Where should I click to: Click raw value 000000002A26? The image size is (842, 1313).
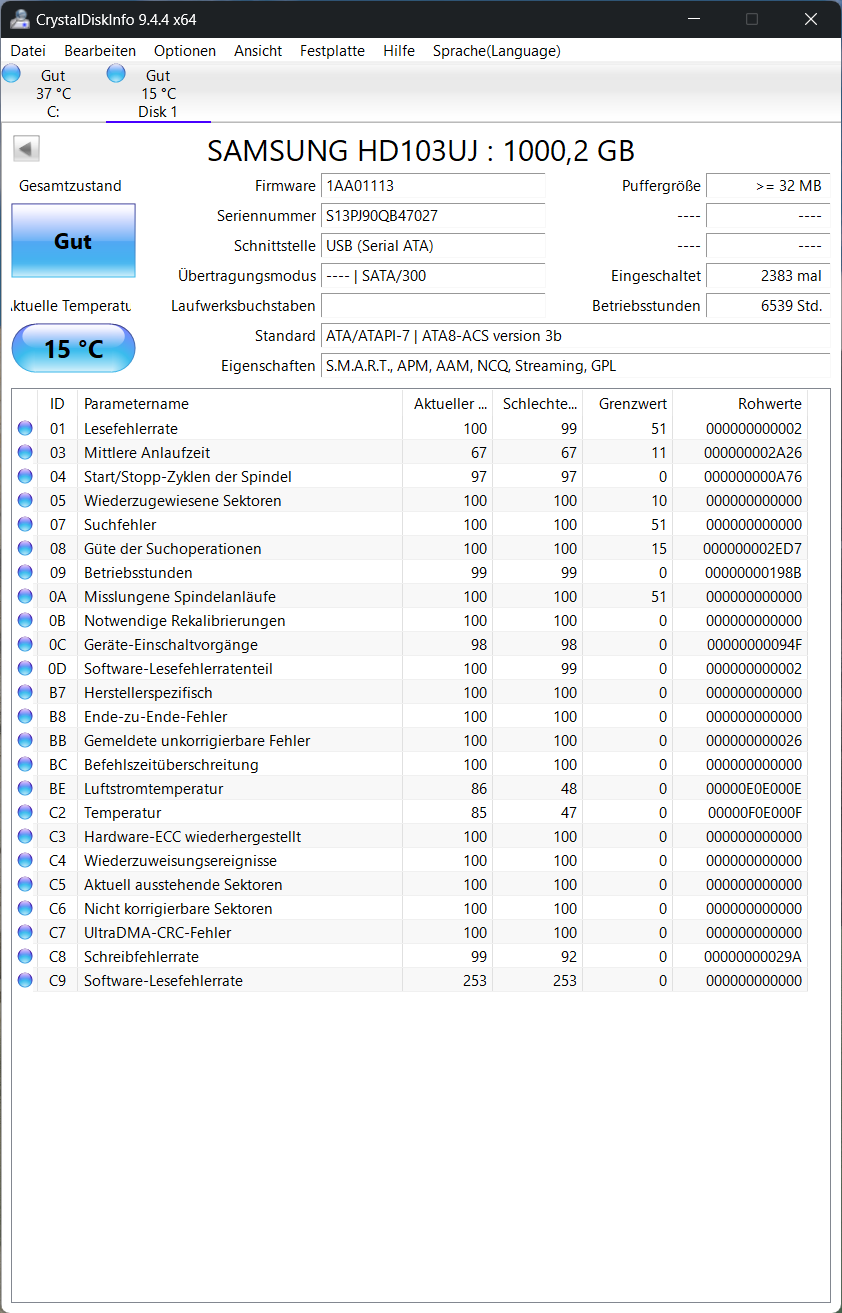point(753,452)
